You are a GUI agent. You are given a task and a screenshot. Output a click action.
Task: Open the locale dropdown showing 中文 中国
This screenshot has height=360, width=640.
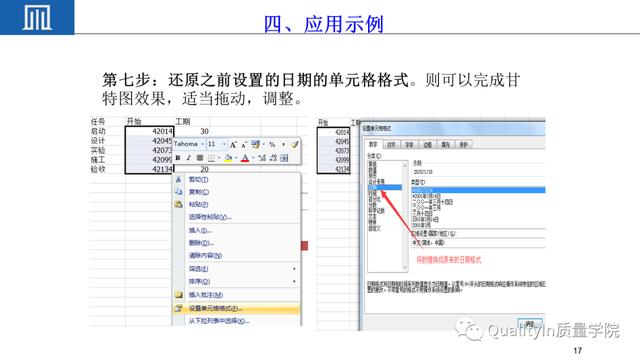[x=478, y=242]
